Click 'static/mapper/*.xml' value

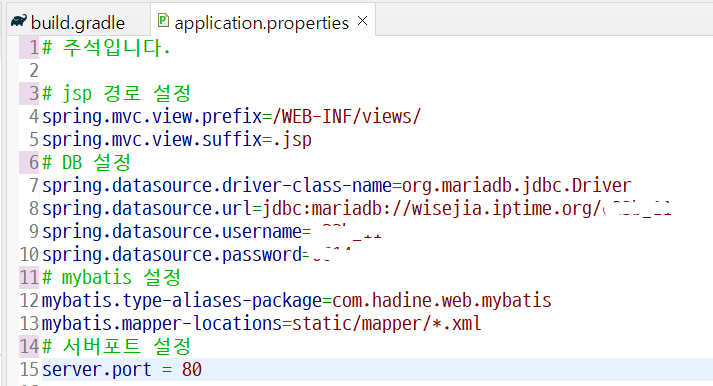point(387,323)
